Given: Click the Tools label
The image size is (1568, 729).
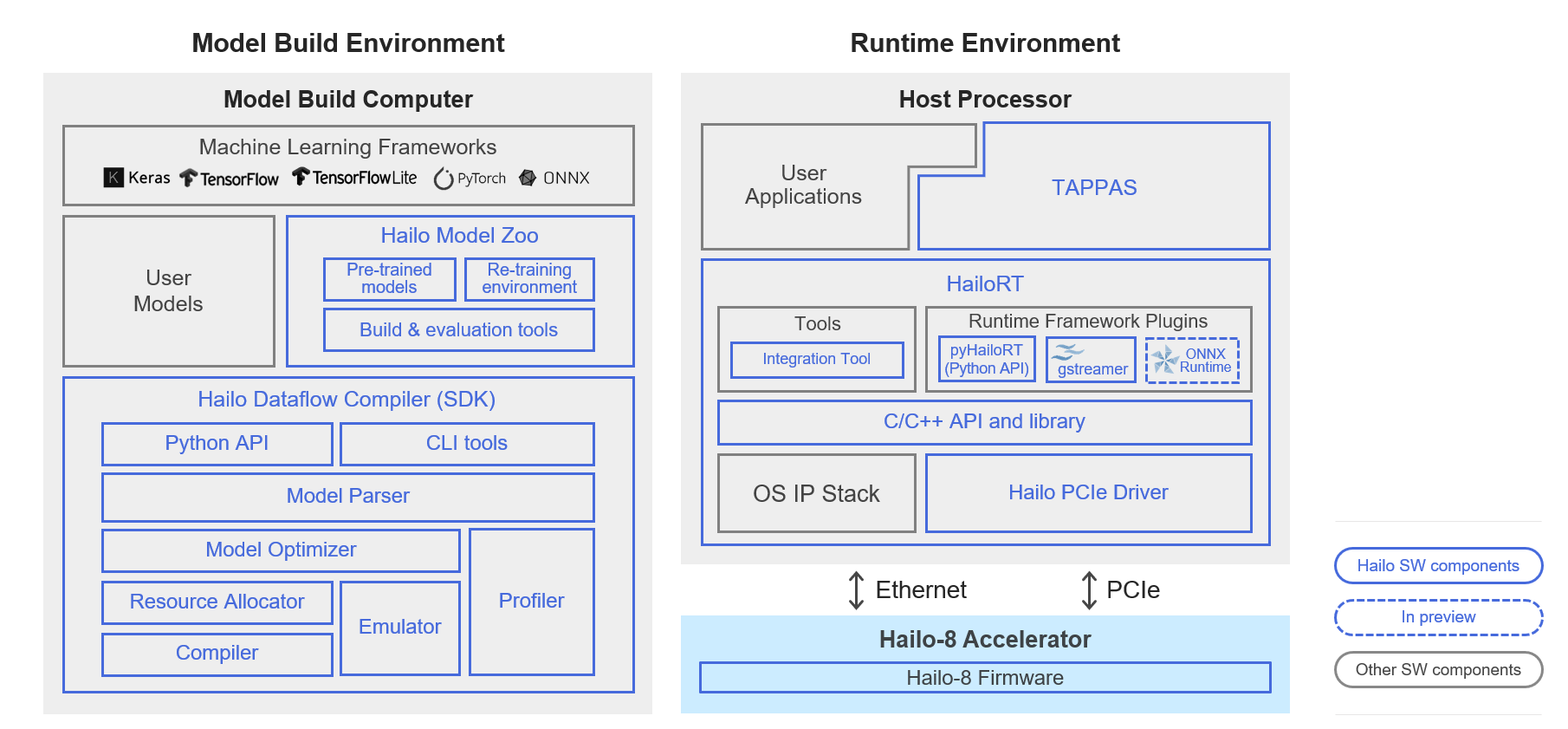Looking at the screenshot, I should tap(818, 324).
